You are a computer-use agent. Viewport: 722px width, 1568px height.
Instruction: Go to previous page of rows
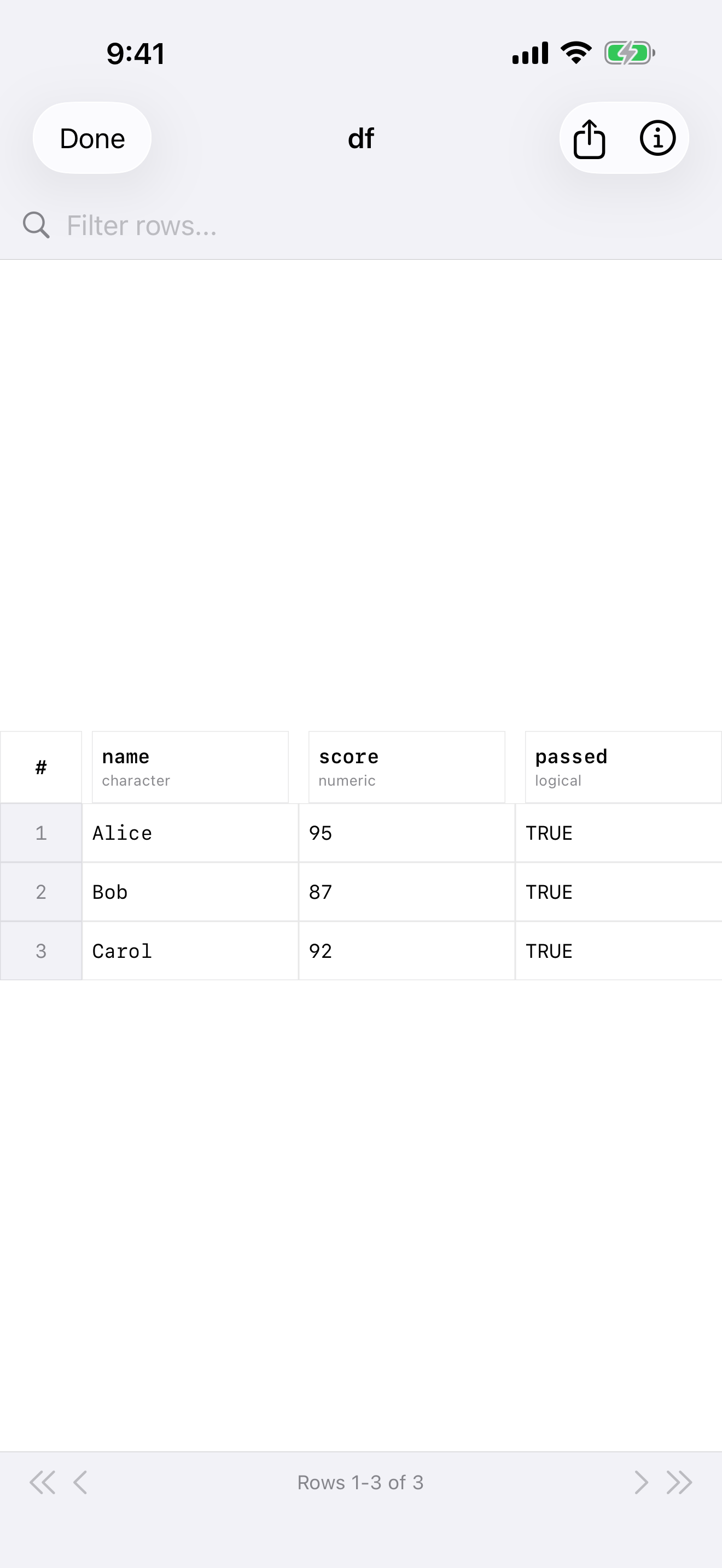(x=80, y=1482)
